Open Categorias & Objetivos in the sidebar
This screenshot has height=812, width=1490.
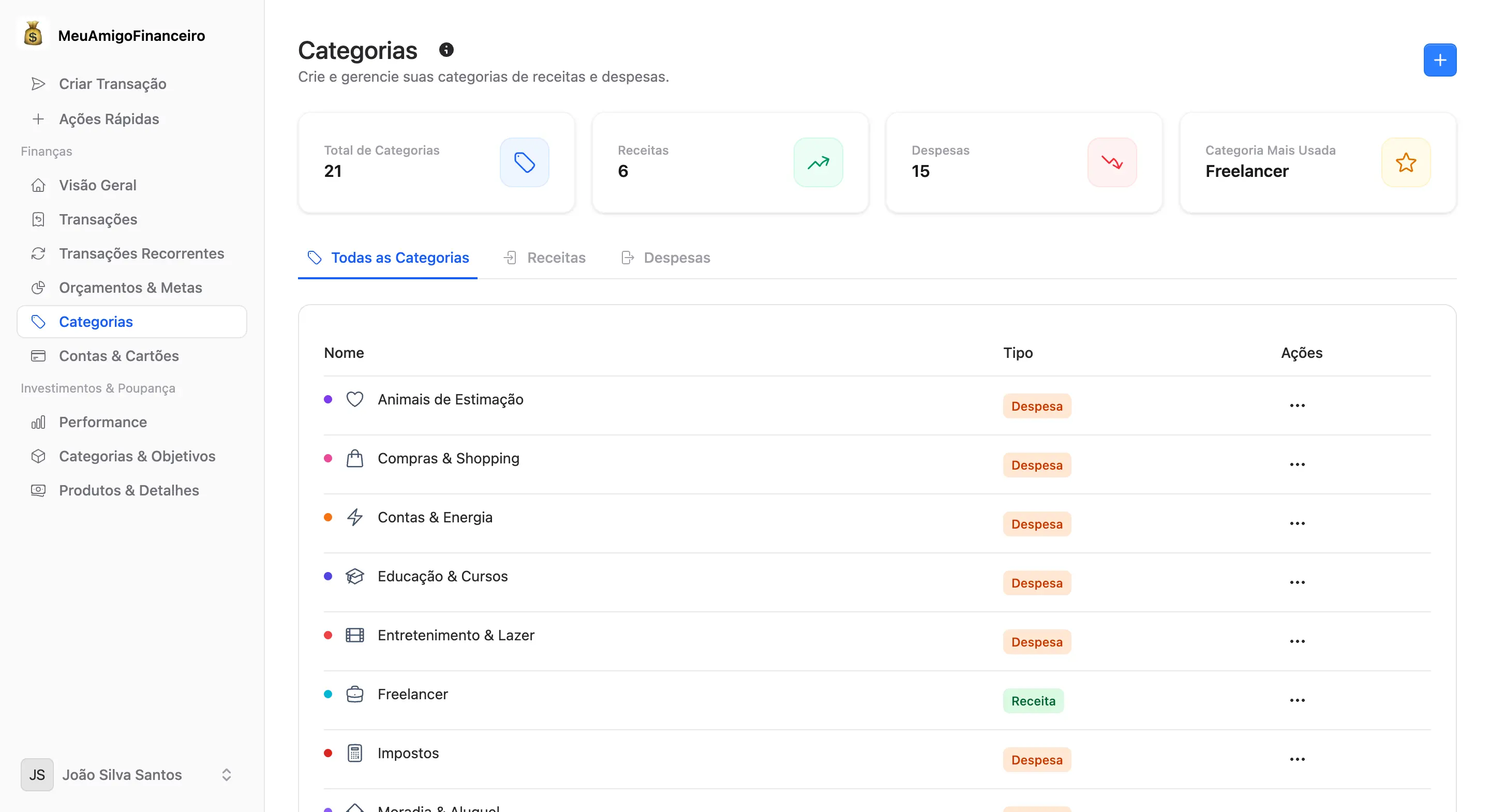coord(137,456)
